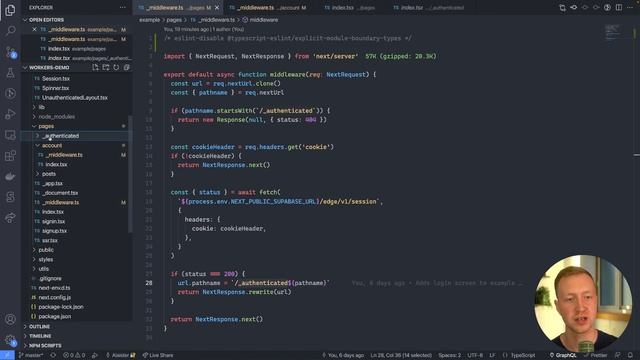Click the open changes icon in editor toolbar
Viewport: 640px width, 360px height.
[x=562, y=7]
